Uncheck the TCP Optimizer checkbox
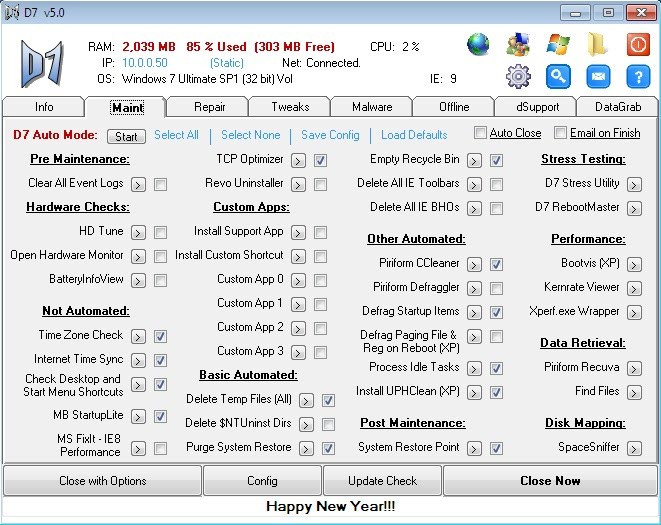The width and height of the screenshot is (661, 525). click(x=320, y=160)
